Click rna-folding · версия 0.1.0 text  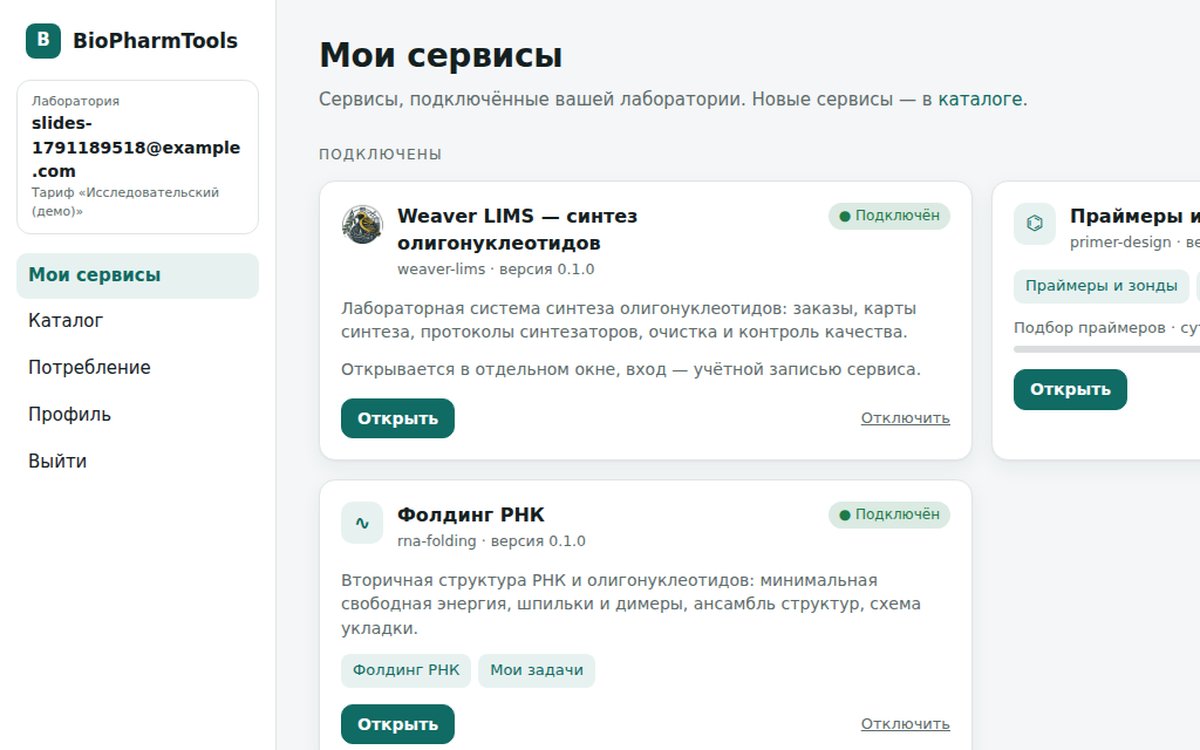click(491, 541)
